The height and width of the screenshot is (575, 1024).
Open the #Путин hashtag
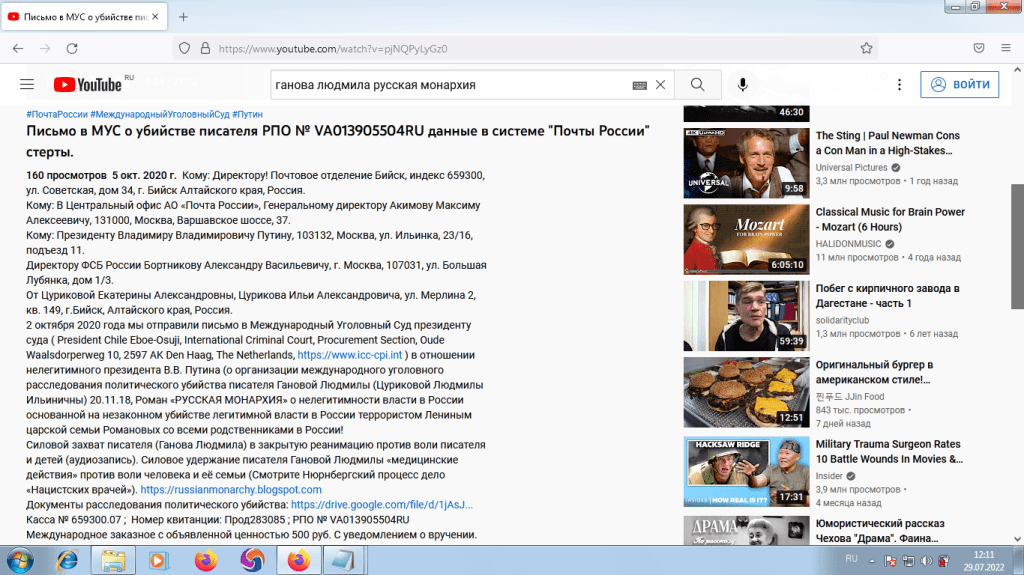coord(250,115)
